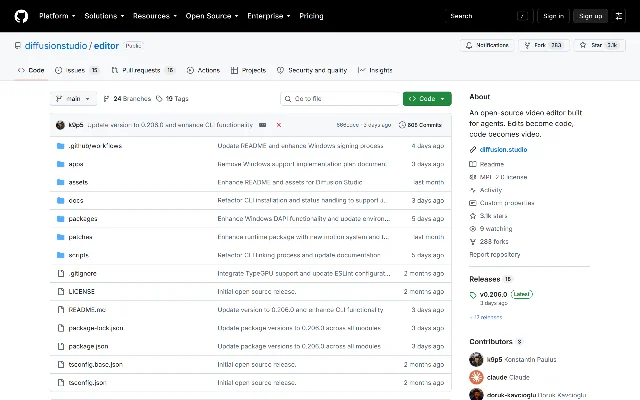Focus the Go to file field
Viewport: 640px width, 400px height.
click(340, 99)
